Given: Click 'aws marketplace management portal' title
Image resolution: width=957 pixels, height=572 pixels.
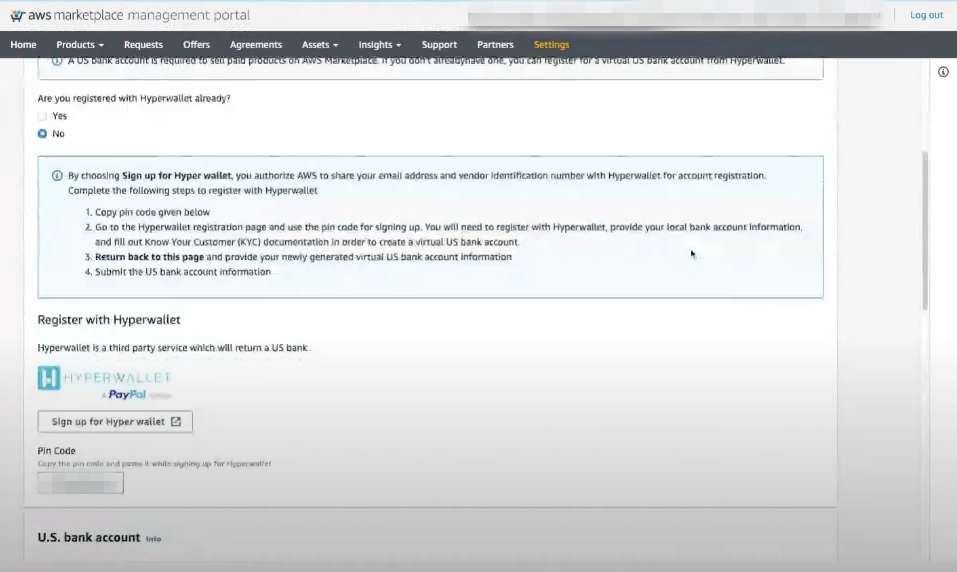Looking at the screenshot, I should tap(139, 15).
